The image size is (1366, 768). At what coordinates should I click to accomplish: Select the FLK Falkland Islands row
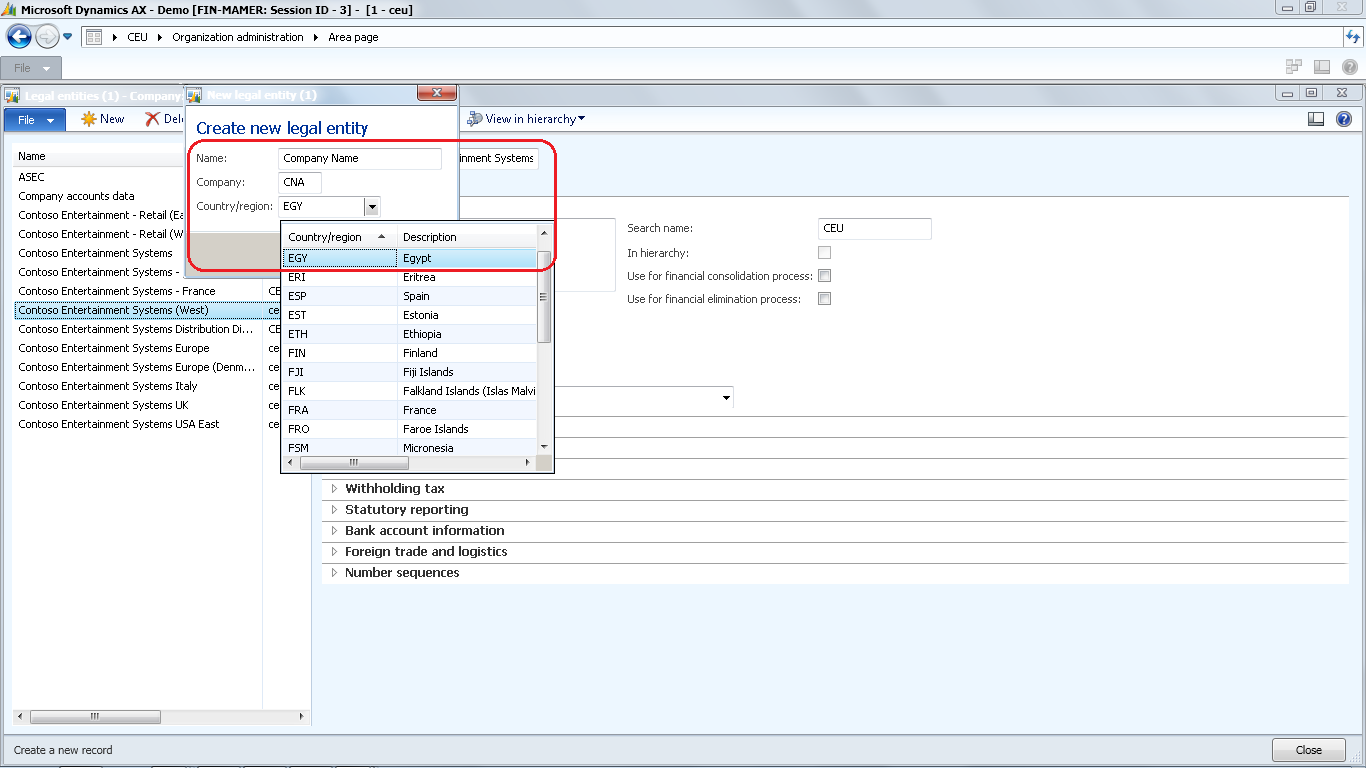[x=410, y=391]
